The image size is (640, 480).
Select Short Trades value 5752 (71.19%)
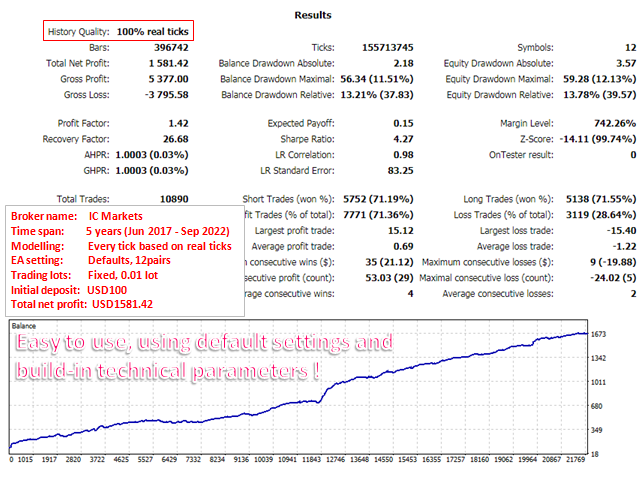click(378, 199)
